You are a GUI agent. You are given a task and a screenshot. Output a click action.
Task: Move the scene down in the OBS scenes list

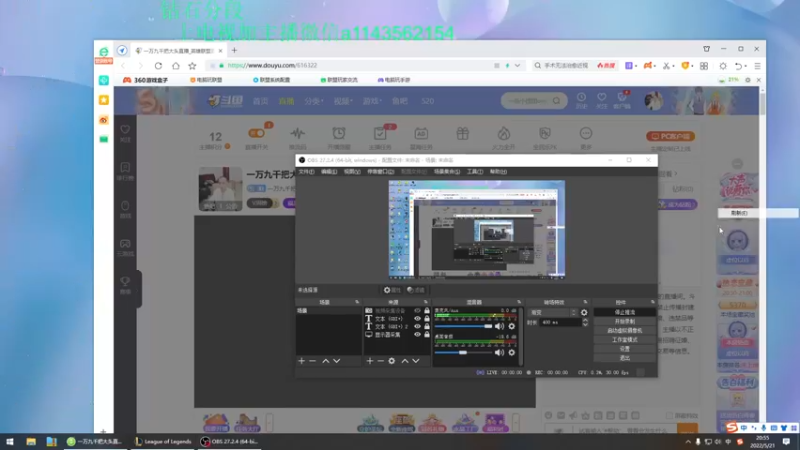pos(337,361)
